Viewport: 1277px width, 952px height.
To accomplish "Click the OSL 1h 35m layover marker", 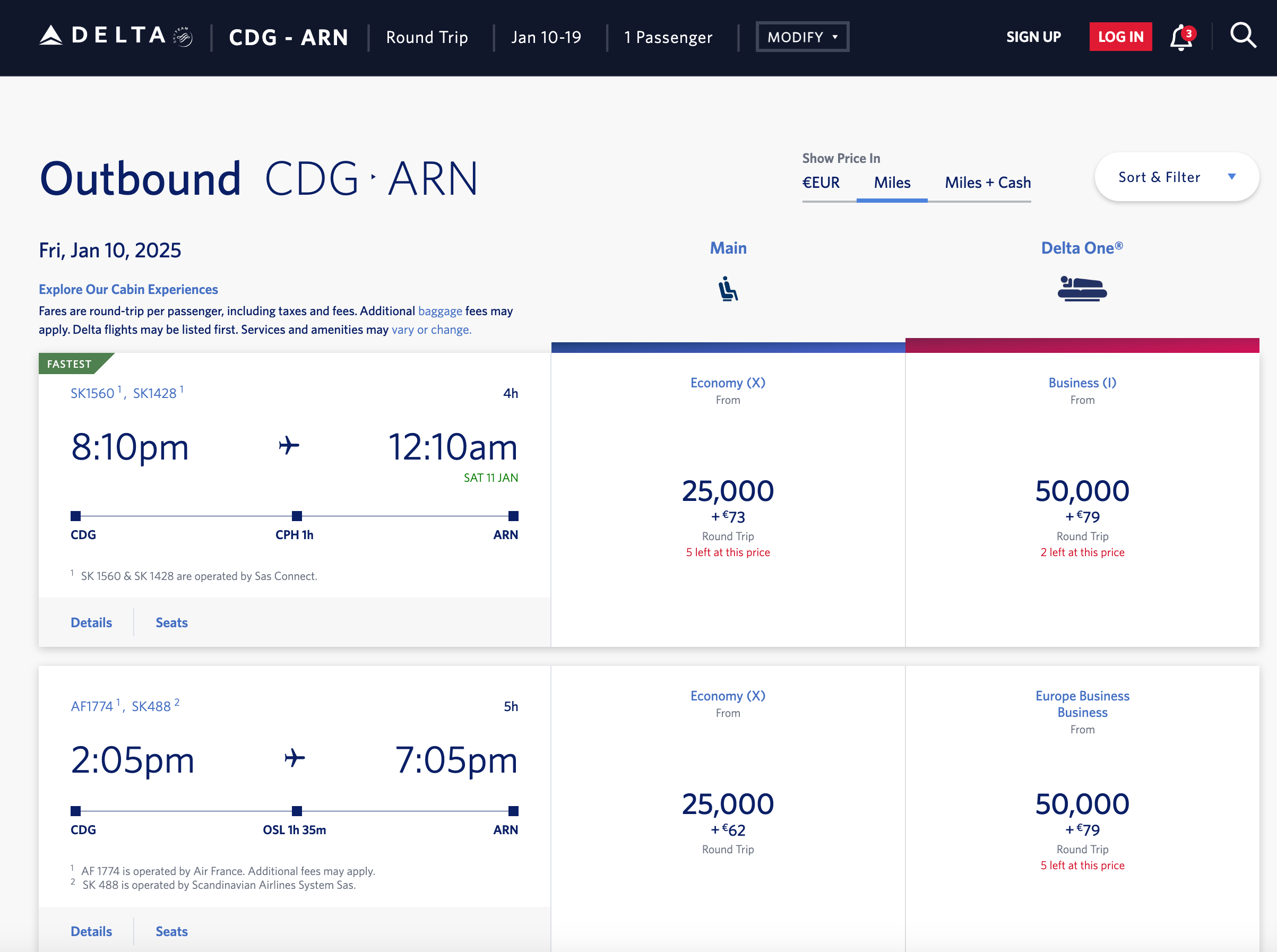I will click(x=296, y=811).
